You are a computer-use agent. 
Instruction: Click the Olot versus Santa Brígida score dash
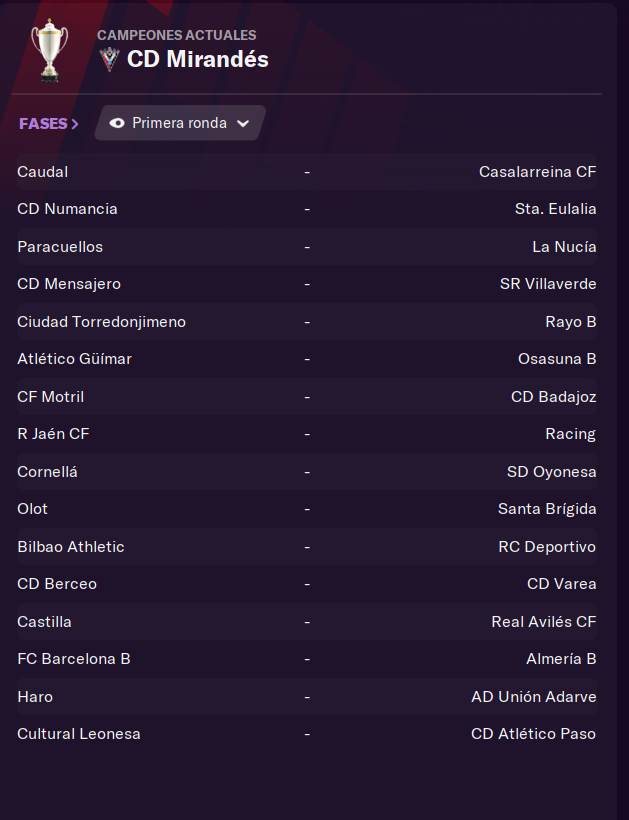click(307, 509)
